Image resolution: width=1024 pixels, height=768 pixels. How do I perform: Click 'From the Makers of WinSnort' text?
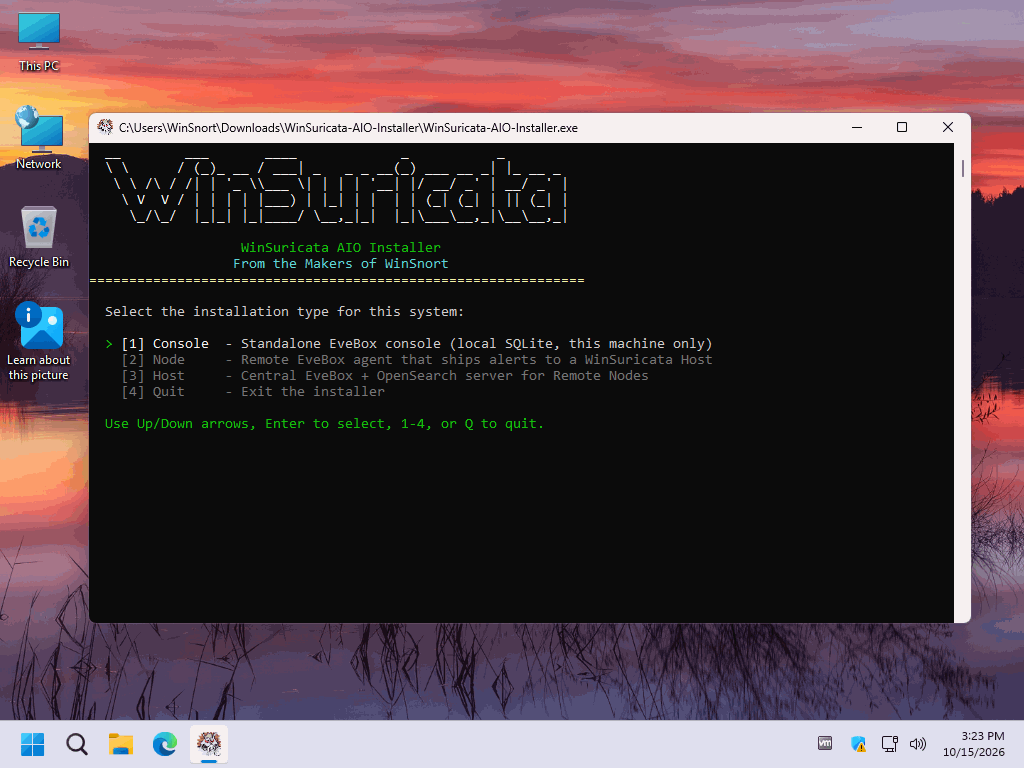[340, 264]
